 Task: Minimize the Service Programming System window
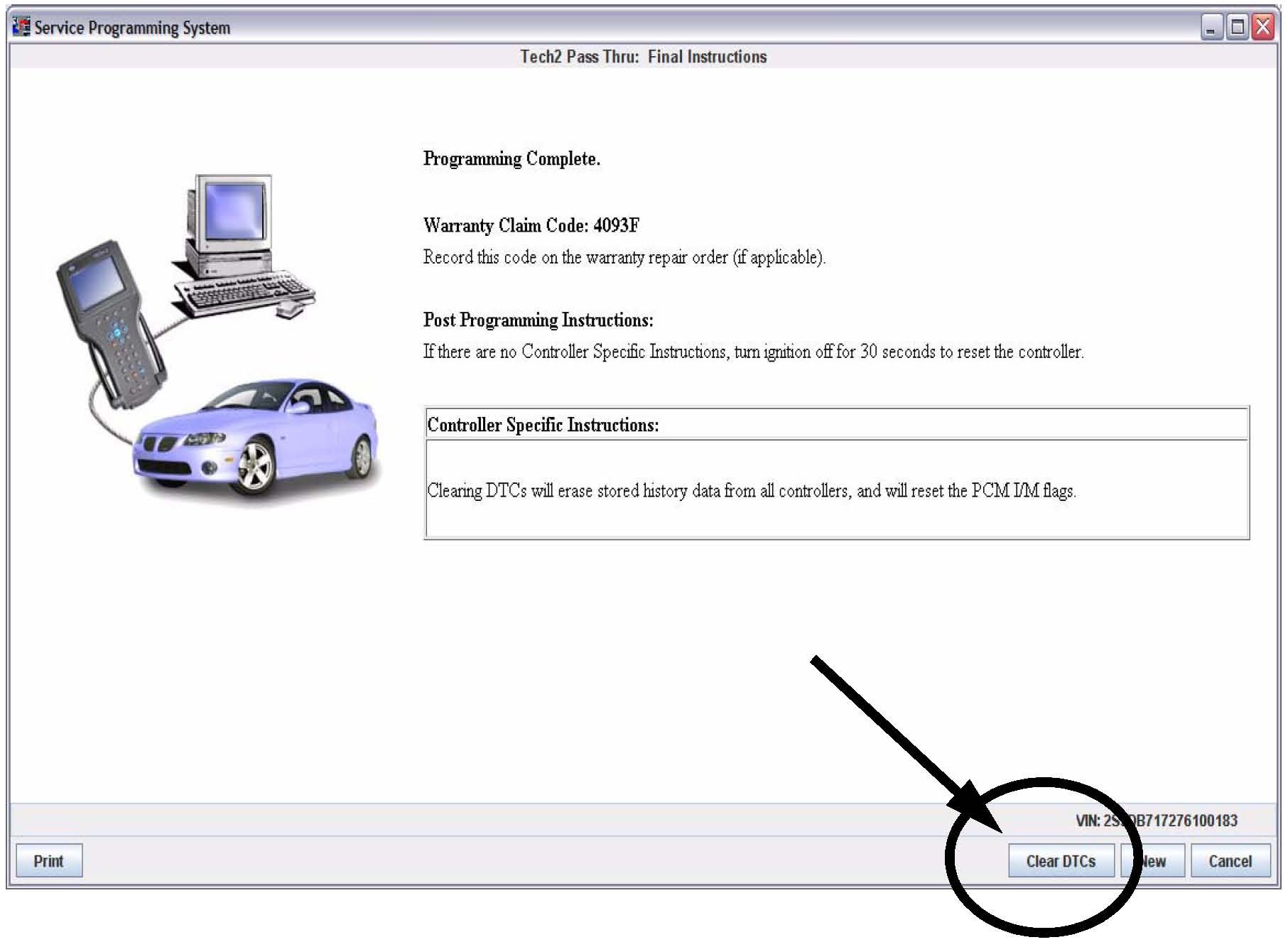click(1211, 28)
